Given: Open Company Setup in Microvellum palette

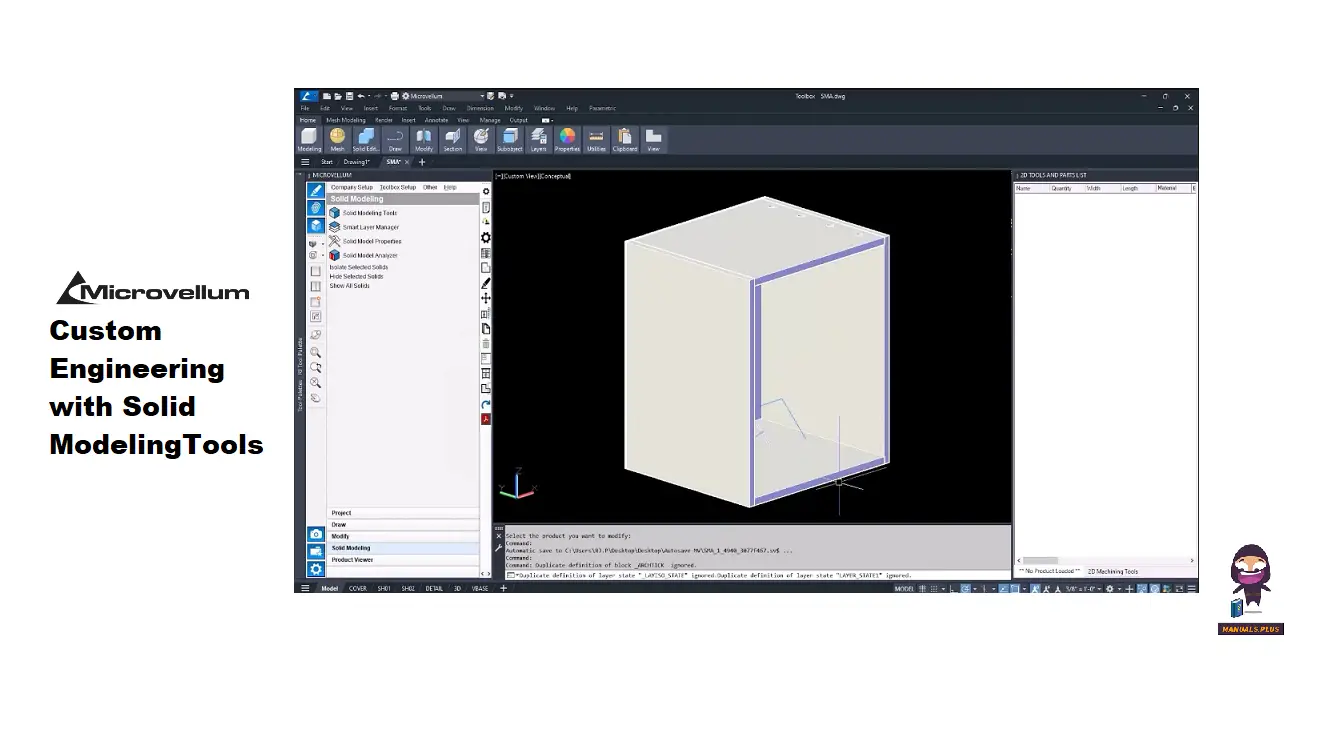Looking at the screenshot, I should coord(352,187).
